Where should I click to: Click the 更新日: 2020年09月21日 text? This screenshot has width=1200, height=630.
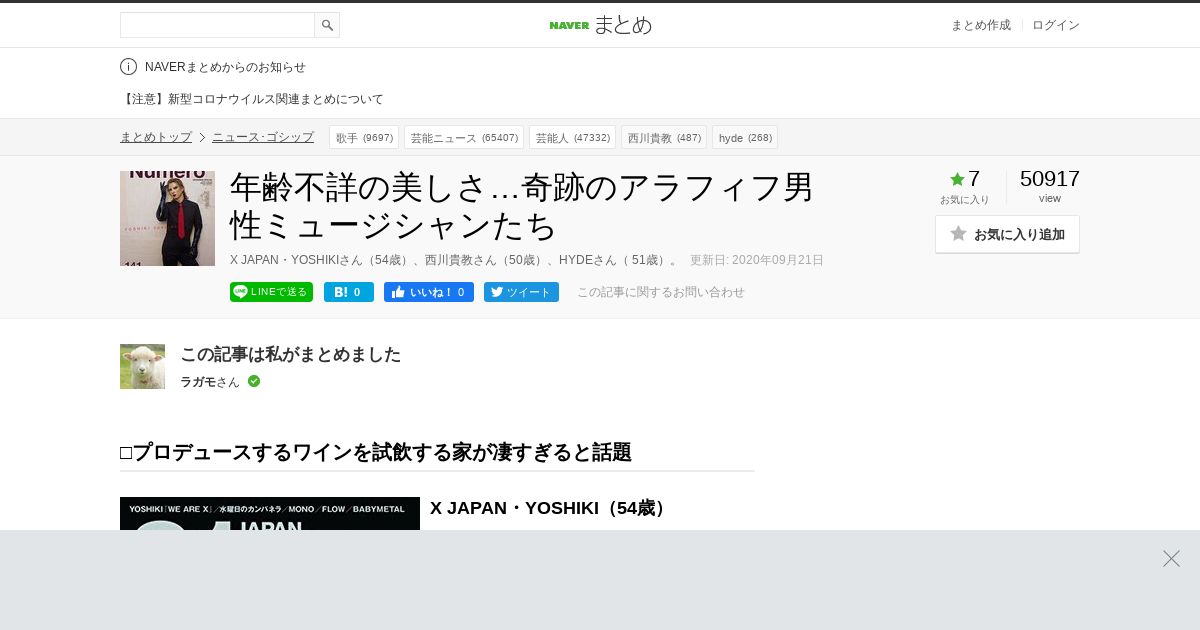[757, 260]
